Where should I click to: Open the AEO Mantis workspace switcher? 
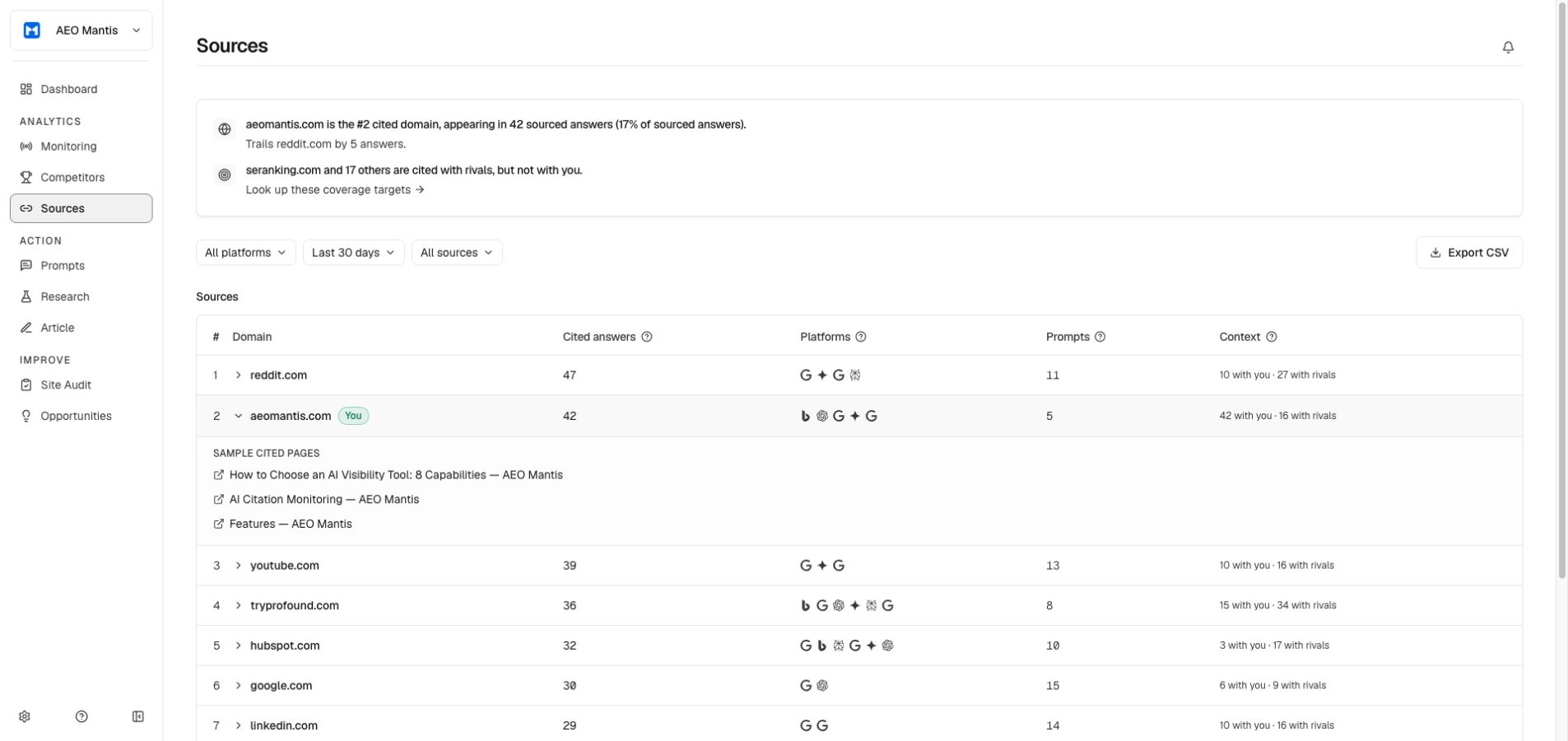[81, 30]
